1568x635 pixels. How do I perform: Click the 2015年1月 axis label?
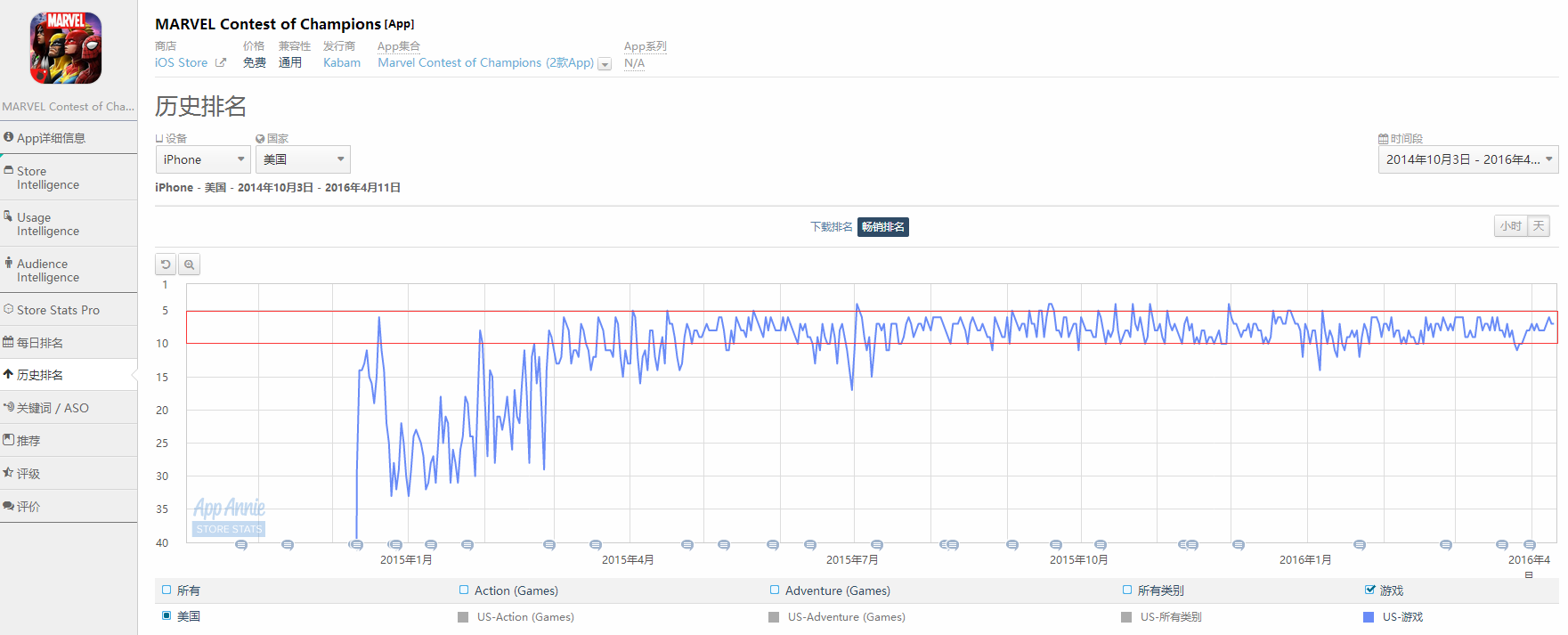point(406,559)
